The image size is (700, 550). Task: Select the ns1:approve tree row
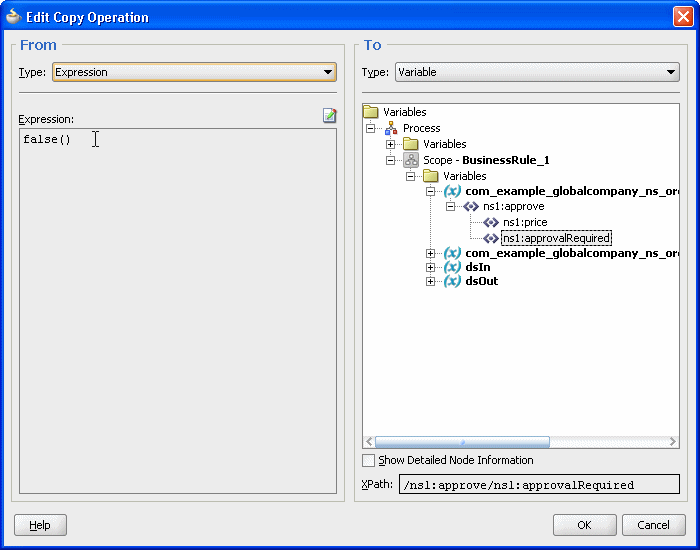pyautogui.click(x=513, y=206)
